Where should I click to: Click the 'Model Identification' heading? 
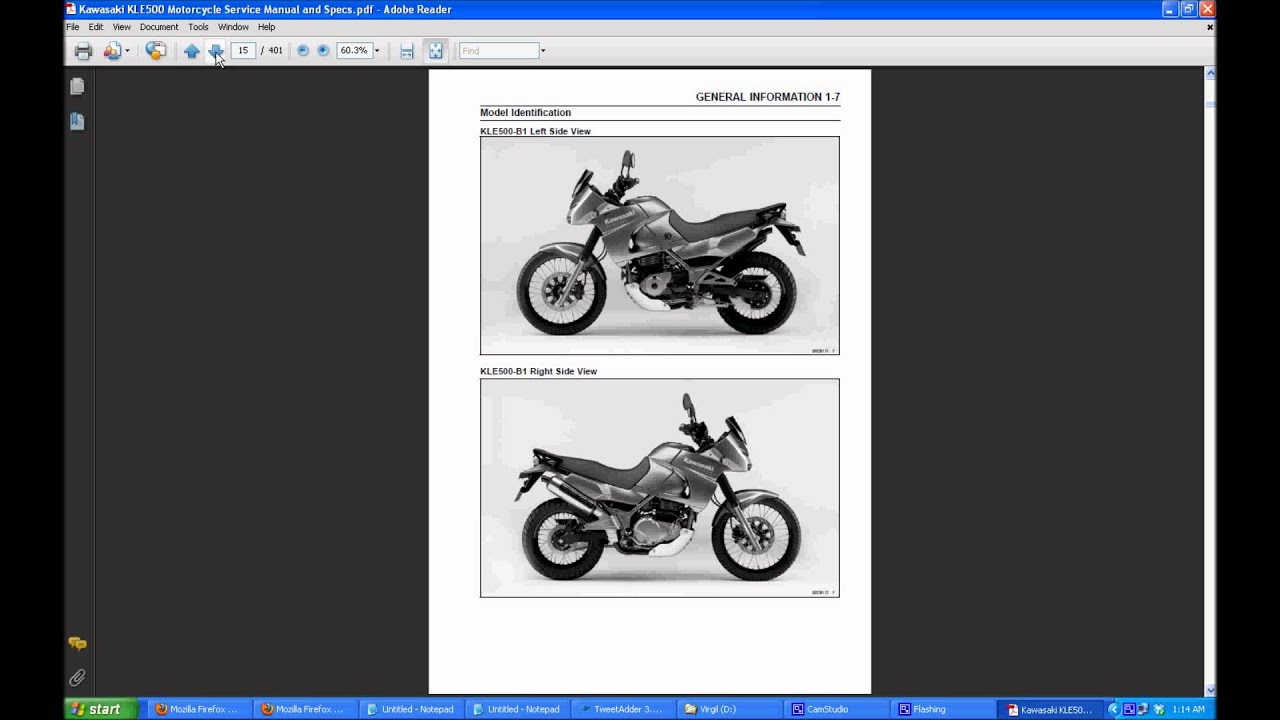pos(525,113)
